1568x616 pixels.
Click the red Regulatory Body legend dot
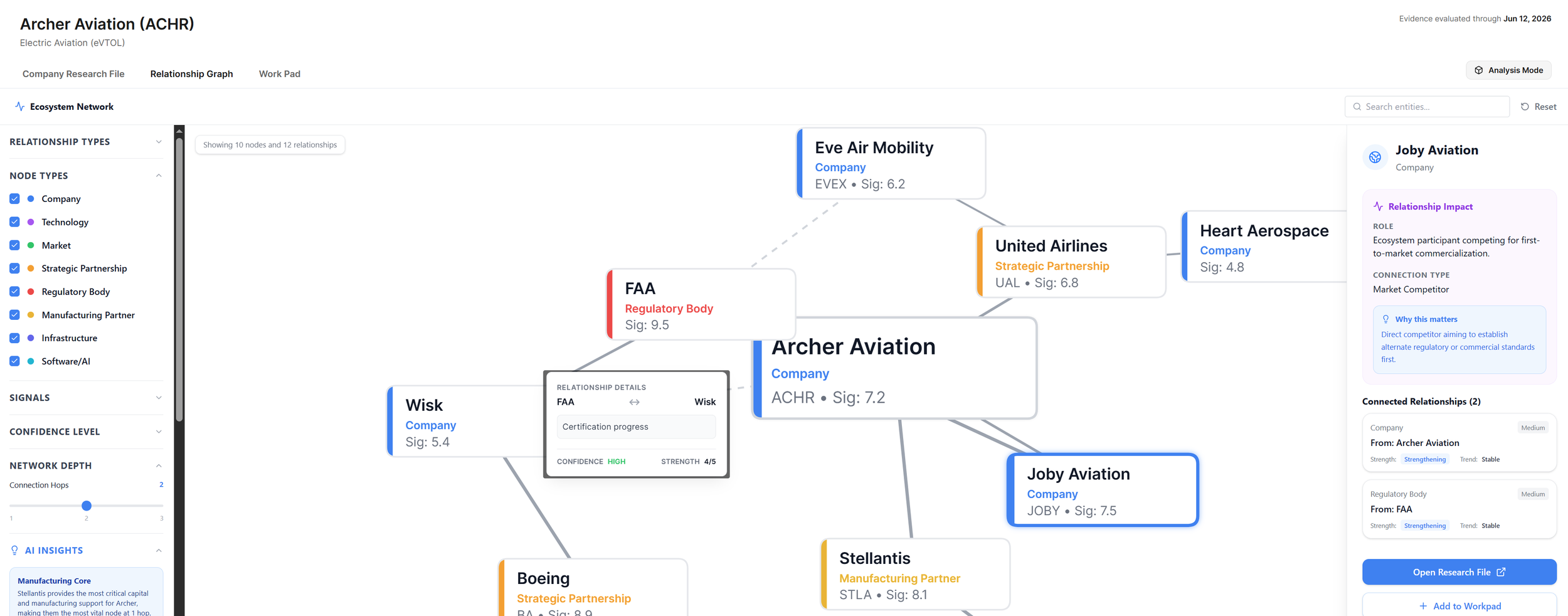click(31, 292)
